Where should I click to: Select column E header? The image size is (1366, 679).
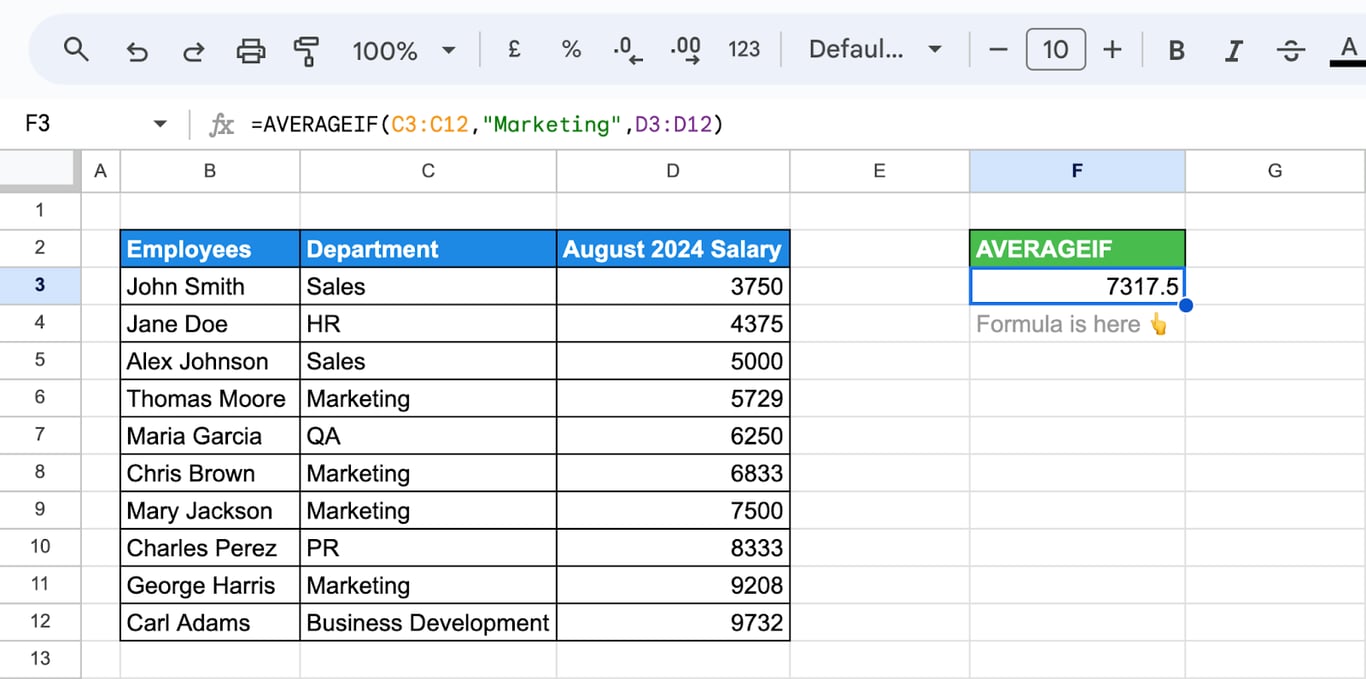(x=879, y=171)
